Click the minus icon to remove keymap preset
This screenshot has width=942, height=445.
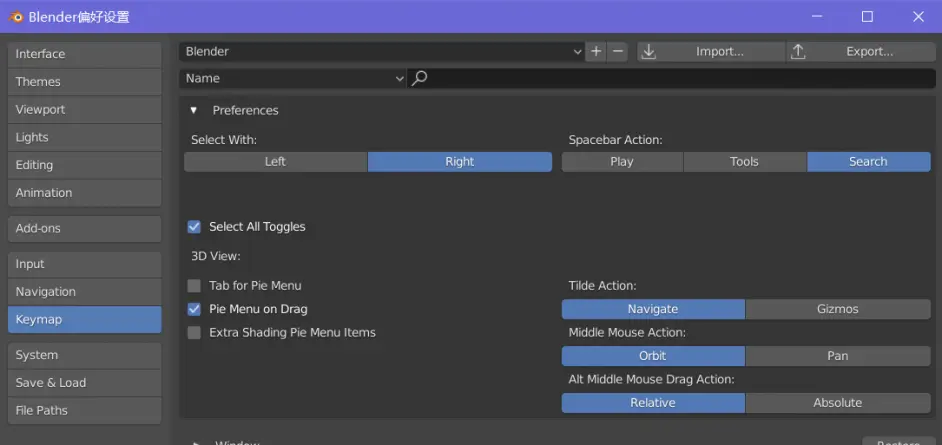[x=618, y=51]
